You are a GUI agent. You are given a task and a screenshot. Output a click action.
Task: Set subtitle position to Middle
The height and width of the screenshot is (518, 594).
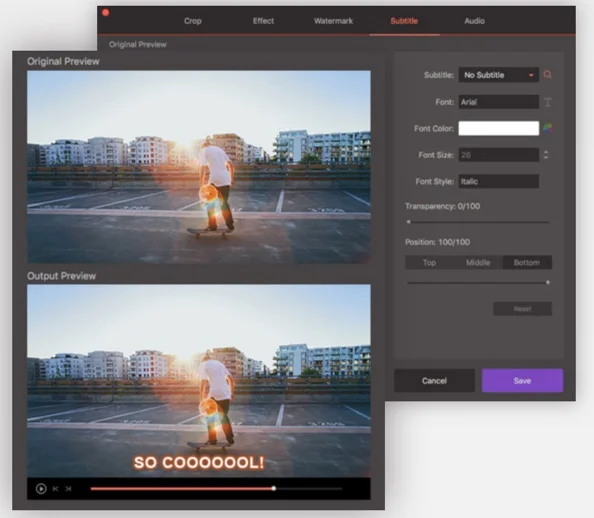point(478,263)
